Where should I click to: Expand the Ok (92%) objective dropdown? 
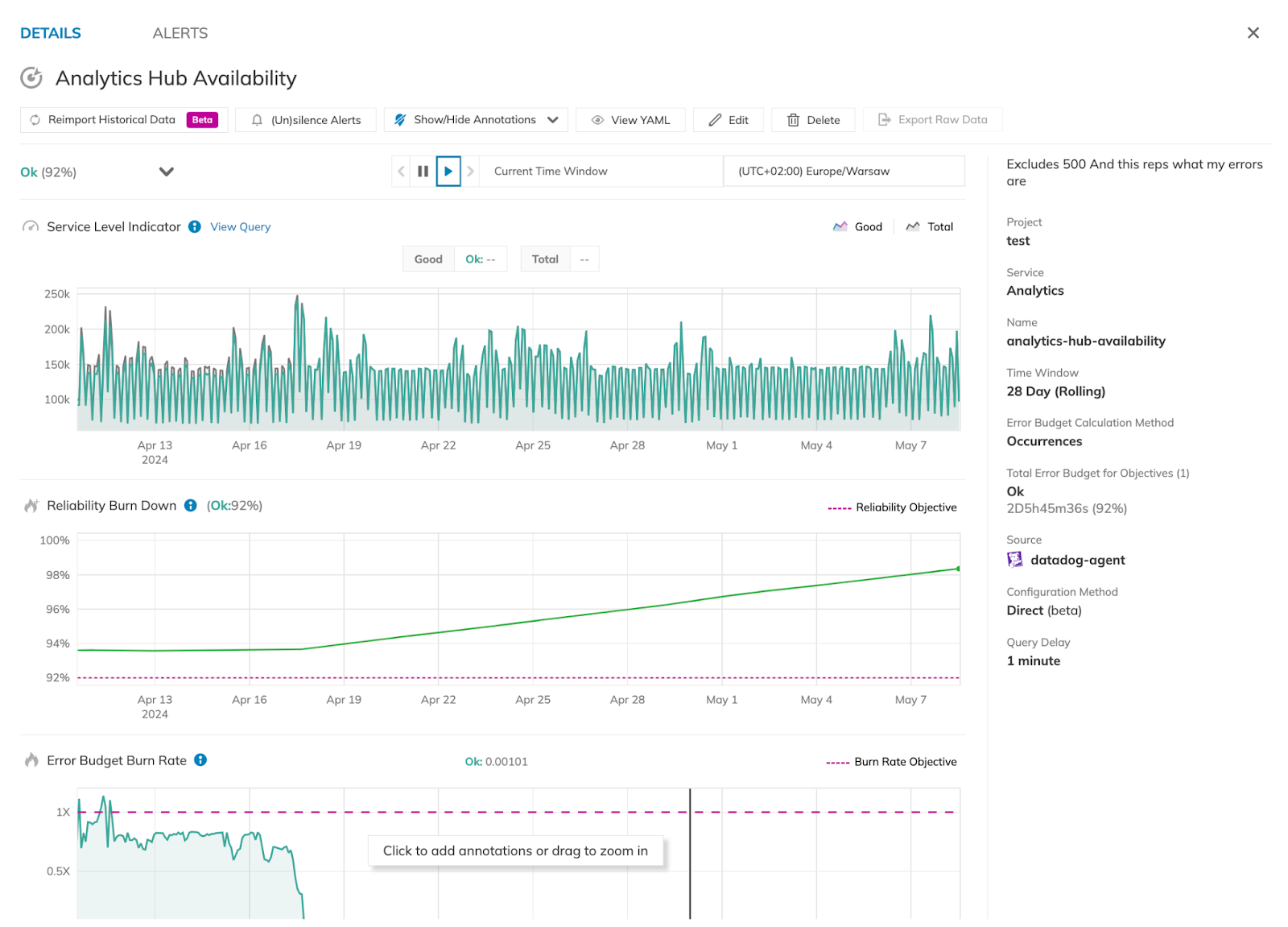pyautogui.click(x=166, y=172)
